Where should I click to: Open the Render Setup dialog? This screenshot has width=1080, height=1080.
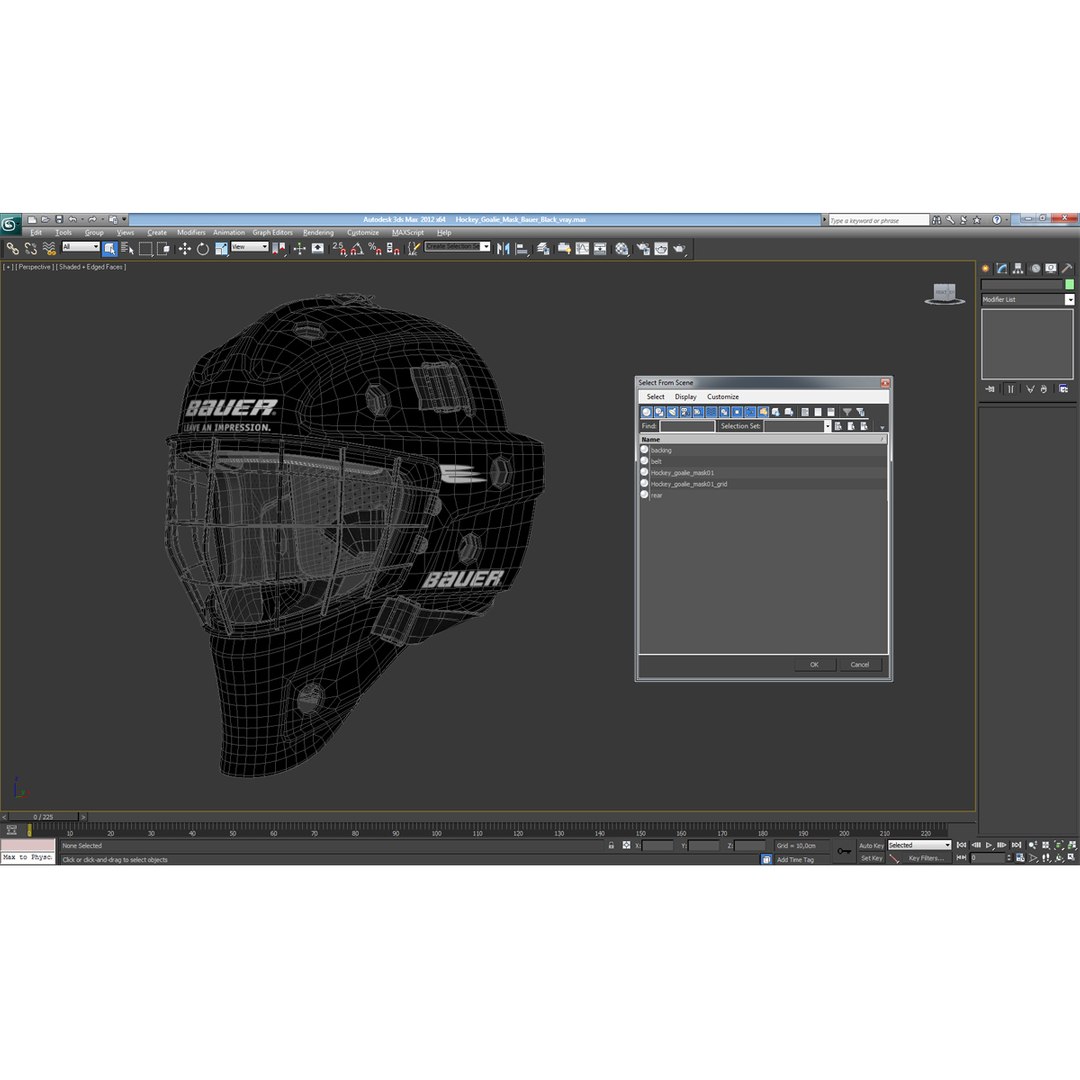point(643,249)
